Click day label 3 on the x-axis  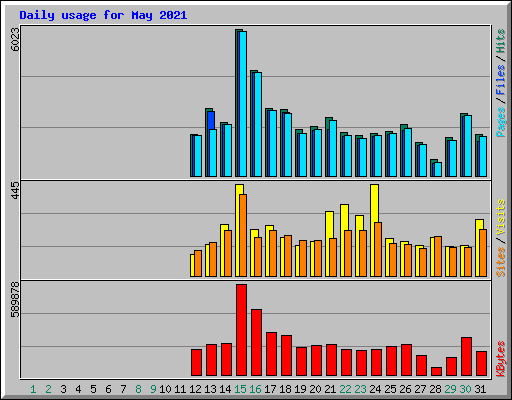pyautogui.click(x=63, y=389)
